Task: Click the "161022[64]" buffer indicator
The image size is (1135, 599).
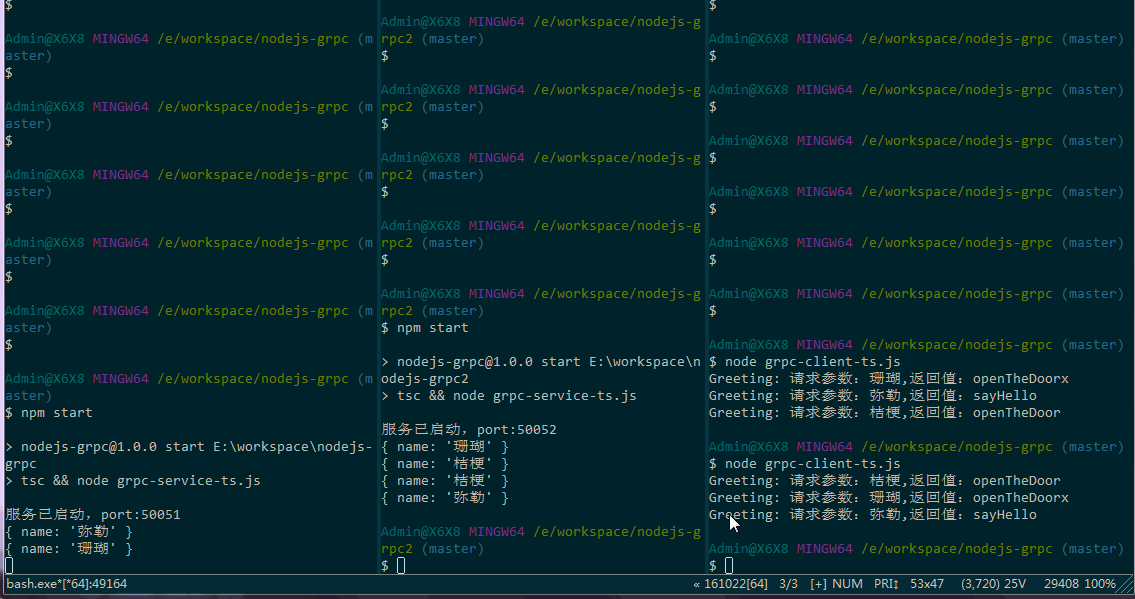Action: [734, 583]
